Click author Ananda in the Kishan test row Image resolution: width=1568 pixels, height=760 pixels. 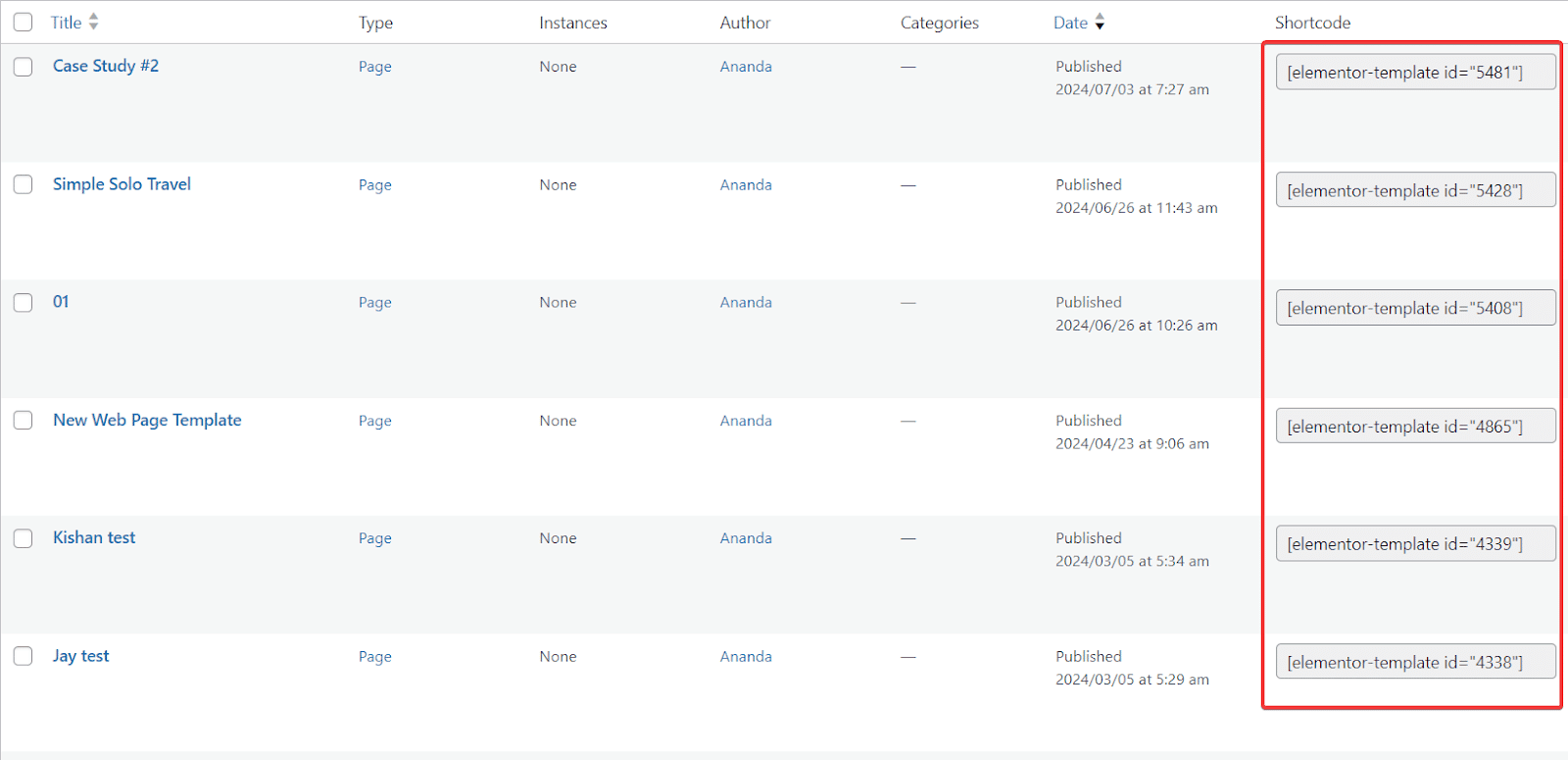pyautogui.click(x=746, y=538)
